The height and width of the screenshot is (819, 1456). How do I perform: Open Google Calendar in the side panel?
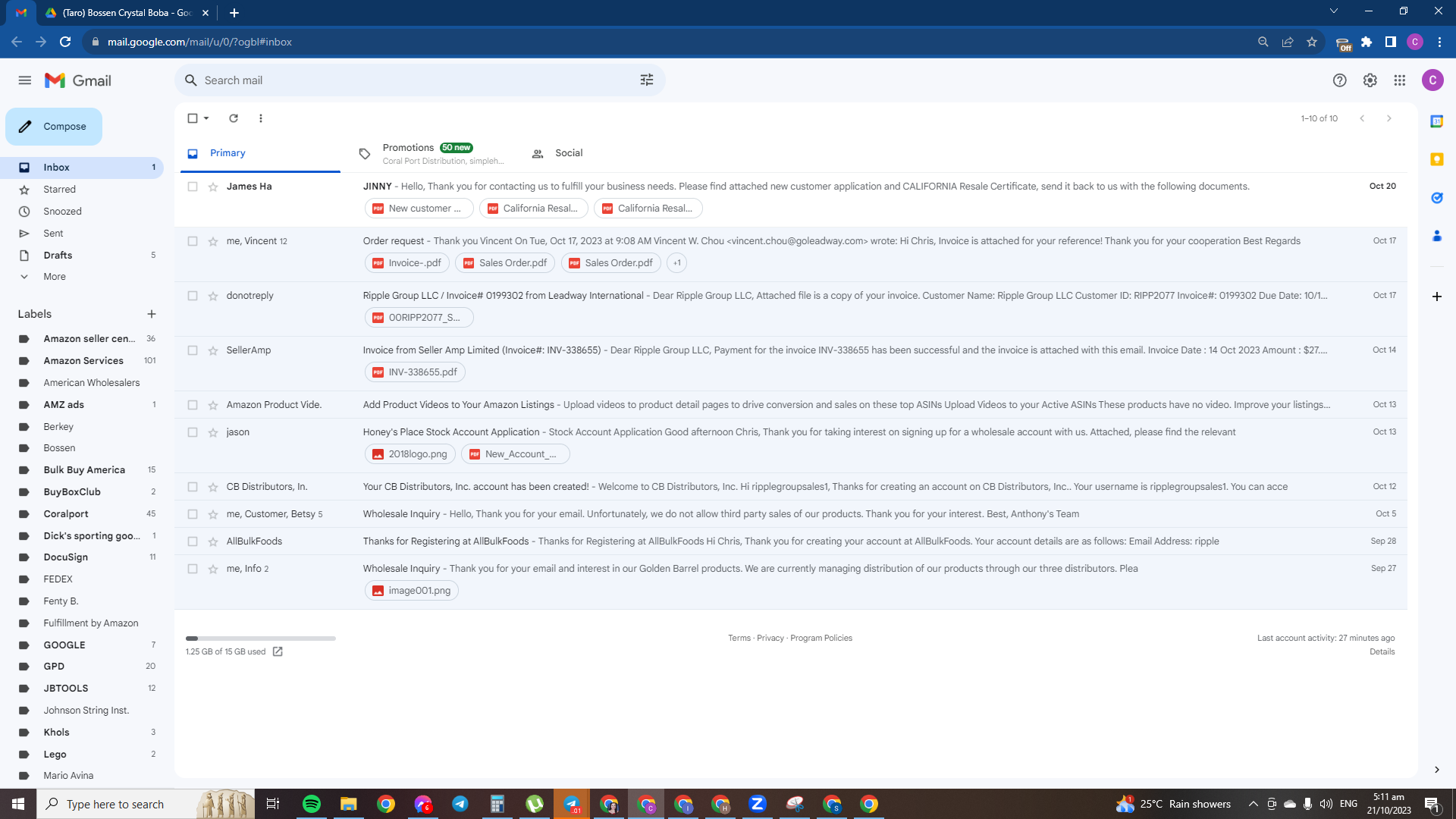[x=1436, y=121]
